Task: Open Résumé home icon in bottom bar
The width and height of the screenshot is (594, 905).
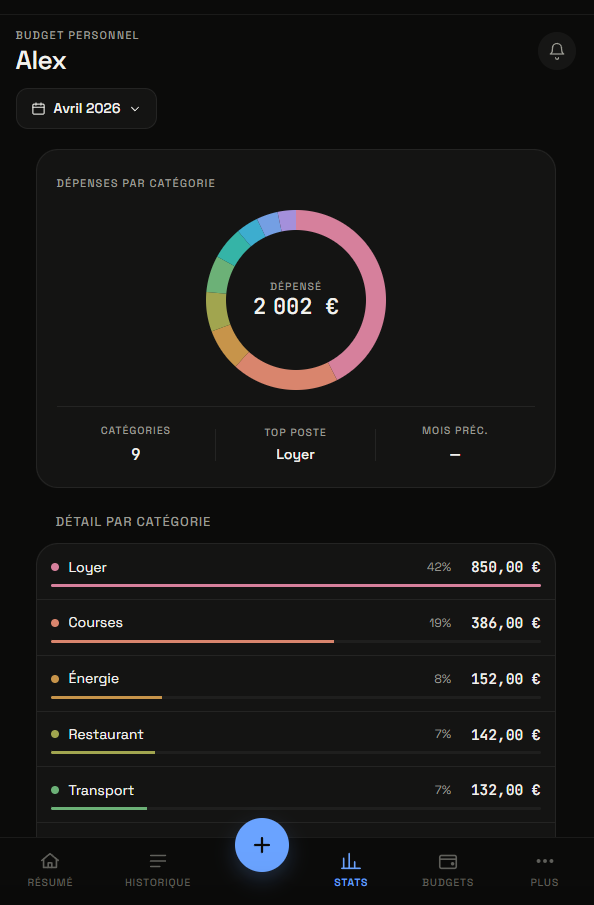Action: coord(50,861)
